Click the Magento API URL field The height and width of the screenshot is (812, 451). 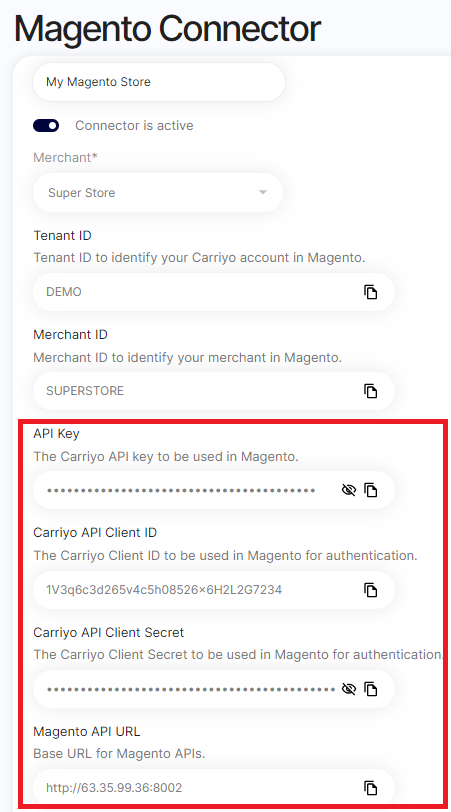pos(214,788)
